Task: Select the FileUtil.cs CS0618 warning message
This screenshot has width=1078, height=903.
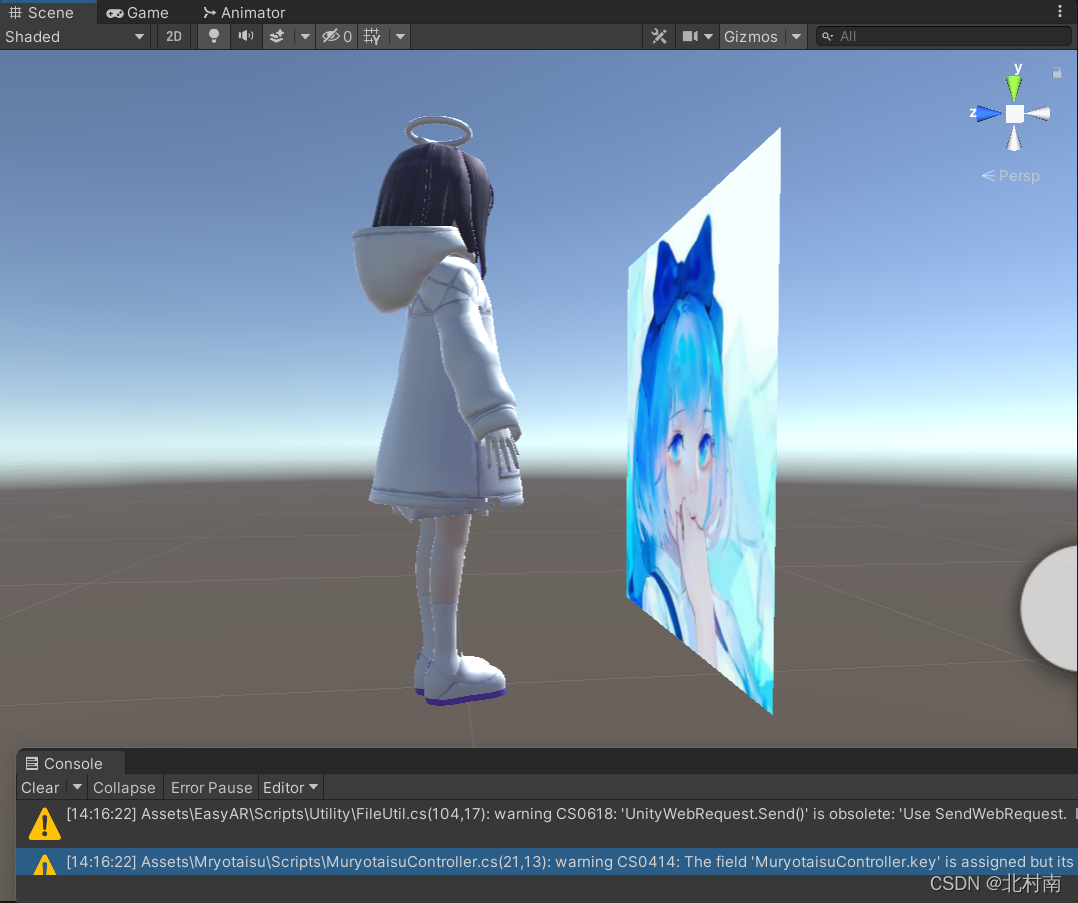Action: 547,823
